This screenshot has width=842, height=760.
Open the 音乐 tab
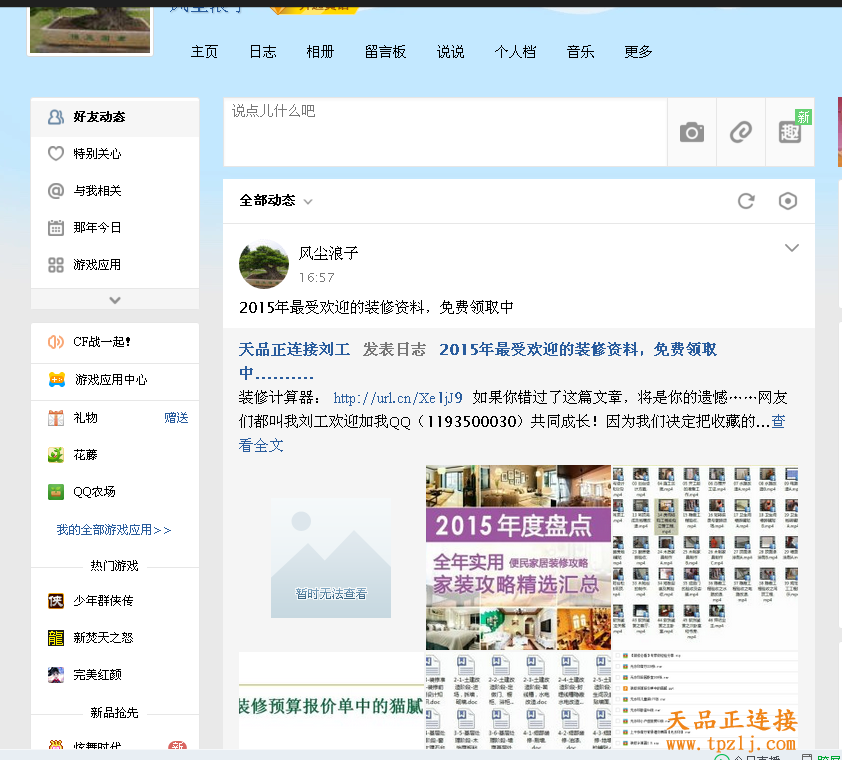(580, 52)
